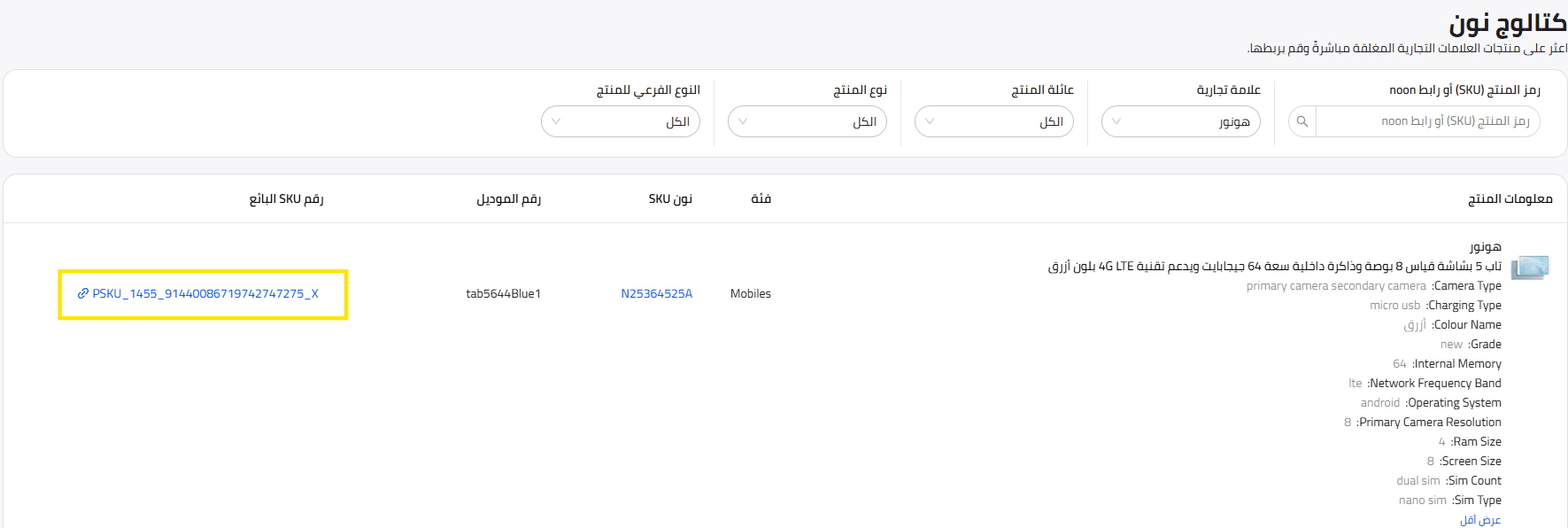Click the magnifier search icon in SKU field
The image size is (1568, 528).
point(1302,121)
